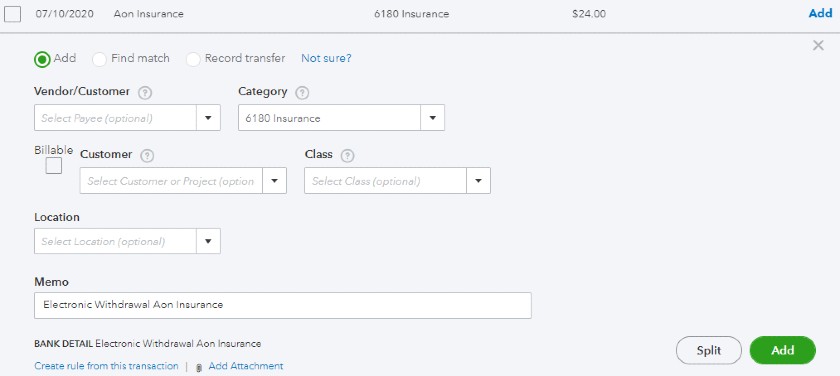Select the Add radio option
This screenshot has height=376, width=840.
click(42, 59)
